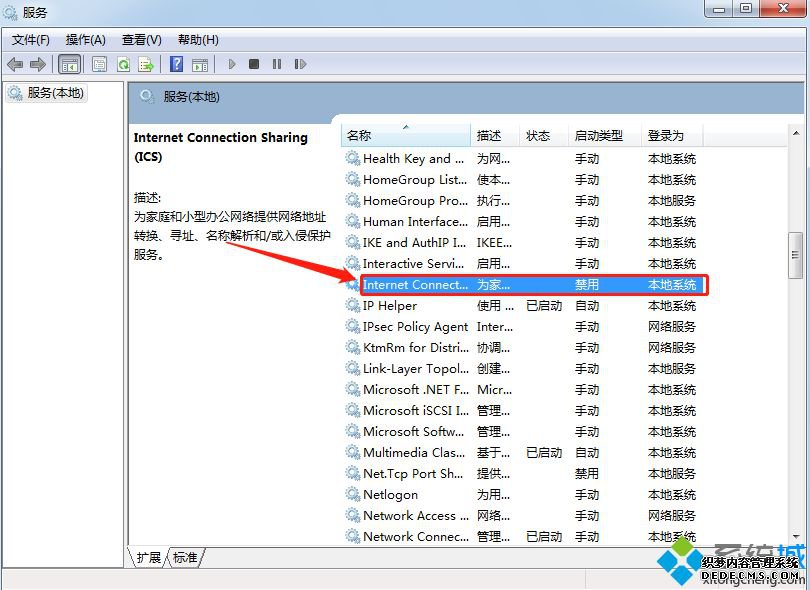Viewport: 810px width, 590px height.
Task: Toggle the show/hide console tree icon
Action: pos(70,65)
